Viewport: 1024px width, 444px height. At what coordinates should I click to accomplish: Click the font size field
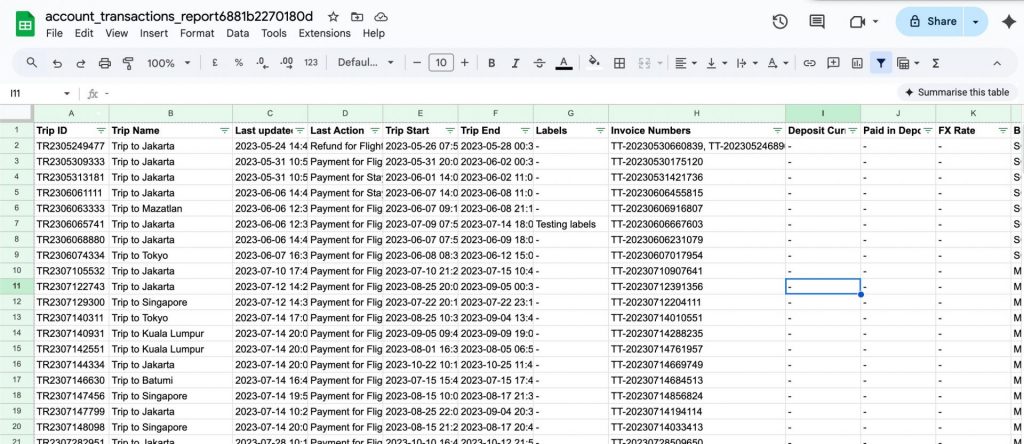pyautogui.click(x=441, y=63)
